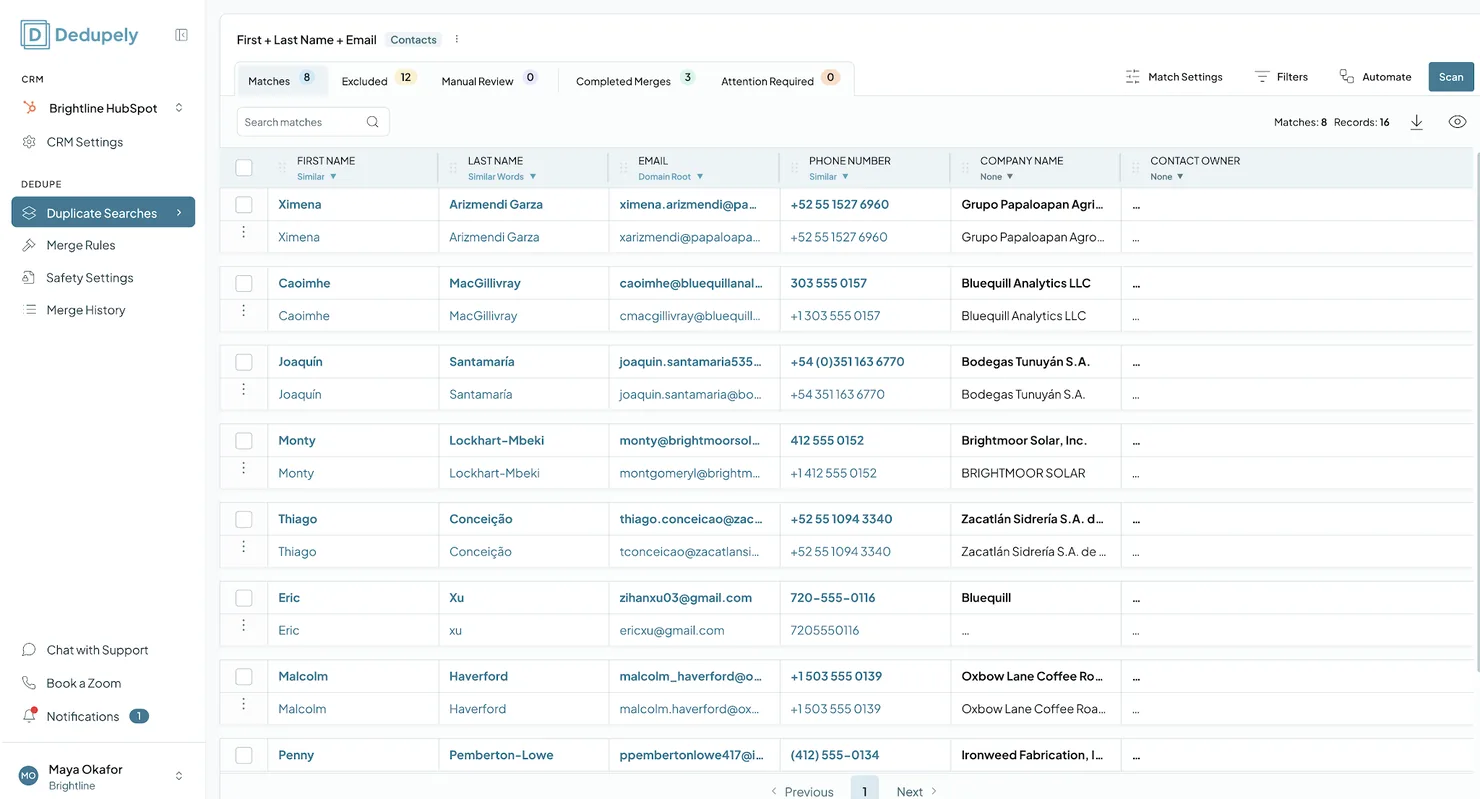Toggle column visibility eye icon
Image resolution: width=1480 pixels, height=799 pixels.
(x=1457, y=122)
